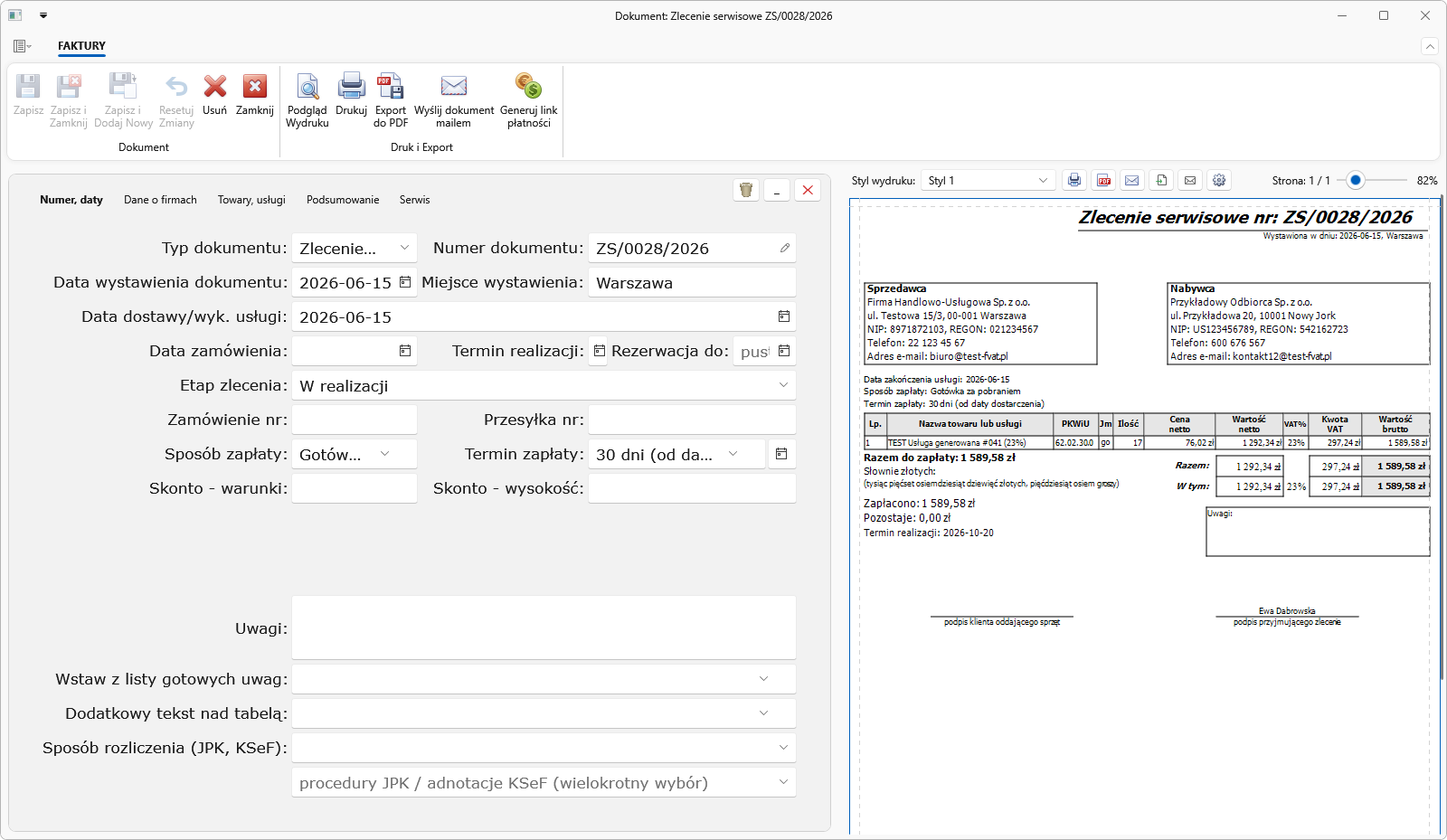
Task: Click the Drukuj printer icon in ribbon
Action: pos(351,86)
